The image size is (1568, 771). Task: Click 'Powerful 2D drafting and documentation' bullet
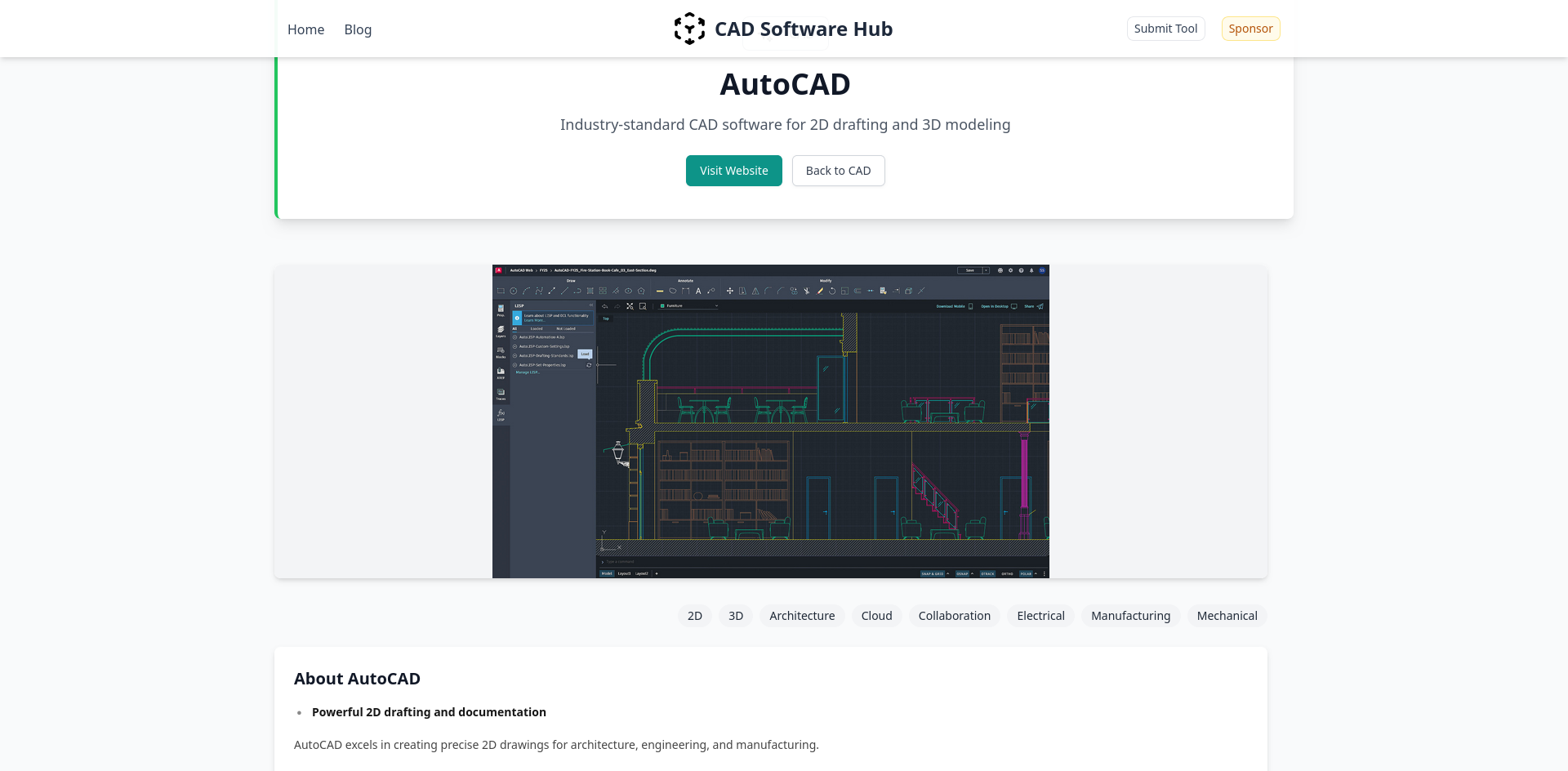429,712
